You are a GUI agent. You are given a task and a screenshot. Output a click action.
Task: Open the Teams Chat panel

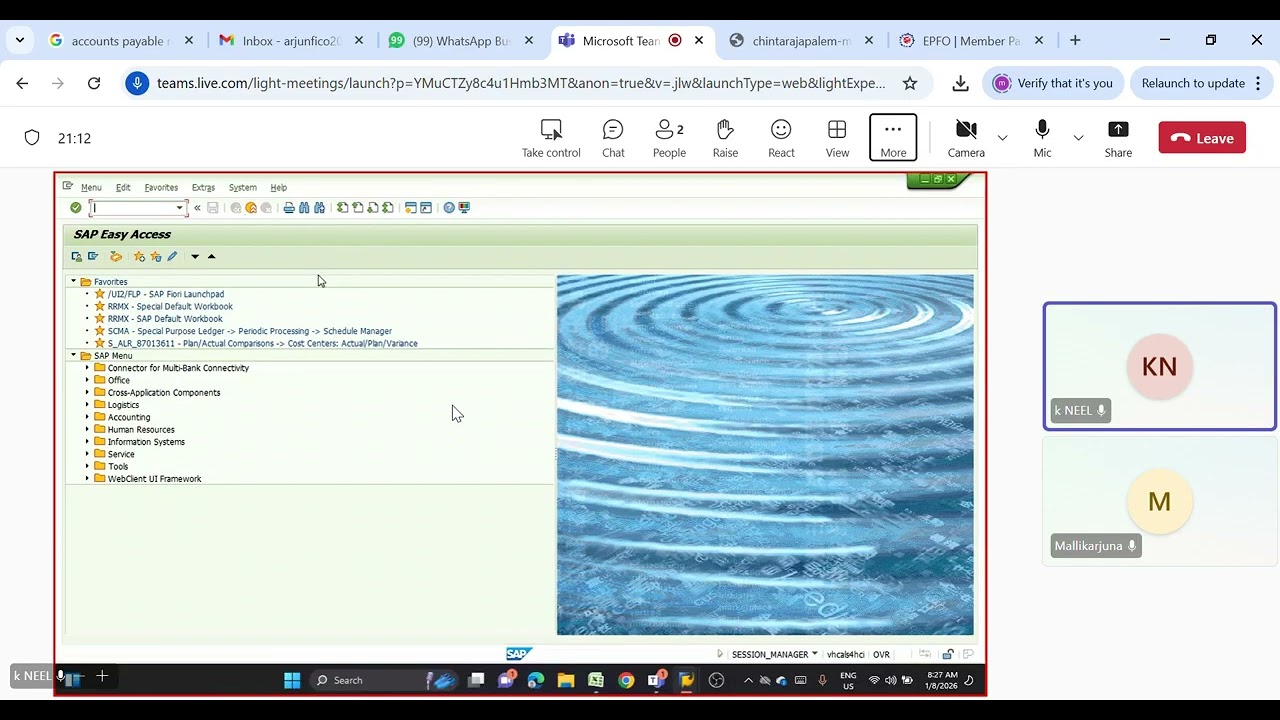click(613, 138)
